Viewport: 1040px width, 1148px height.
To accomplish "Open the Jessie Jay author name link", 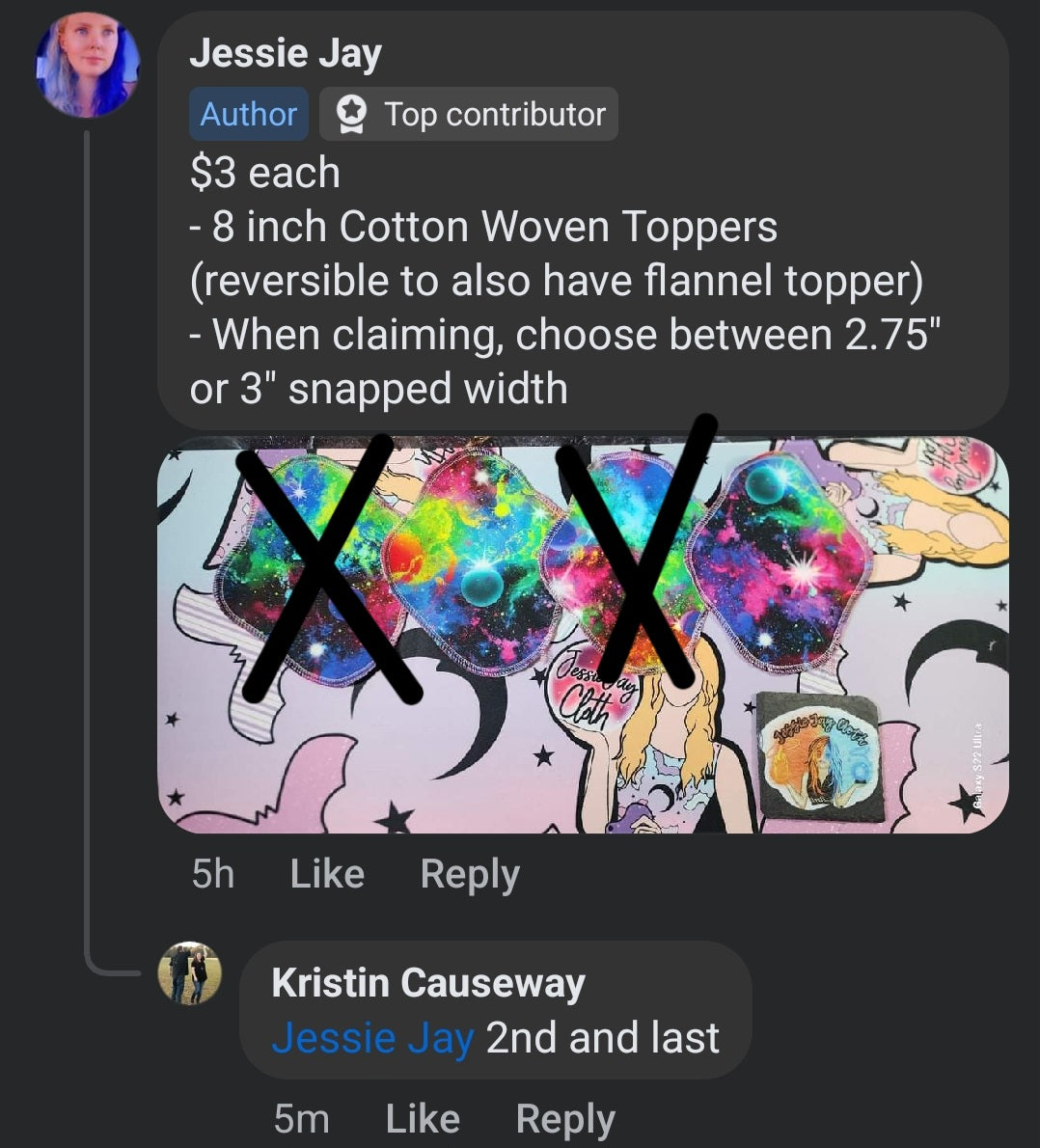I will click(x=286, y=54).
